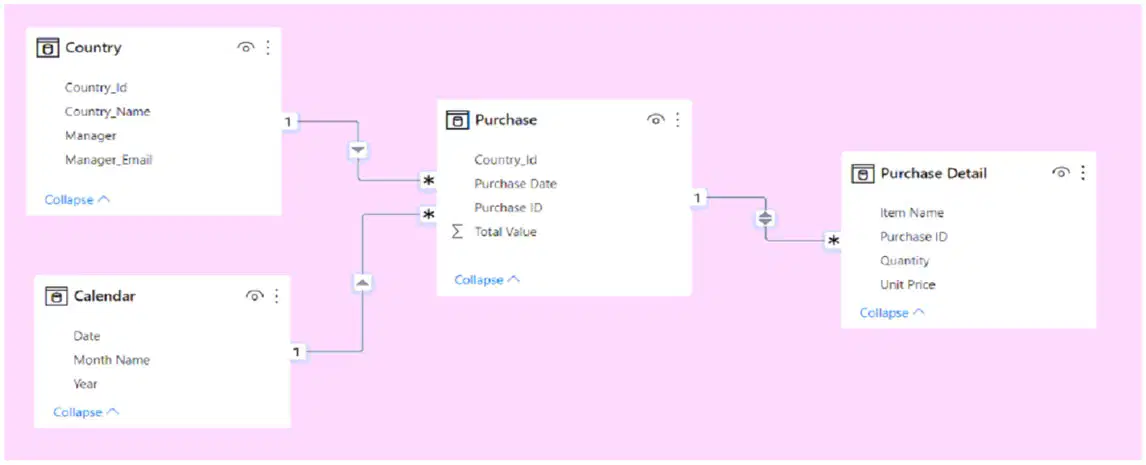Toggle the Country table's visibility eye

tap(246, 48)
